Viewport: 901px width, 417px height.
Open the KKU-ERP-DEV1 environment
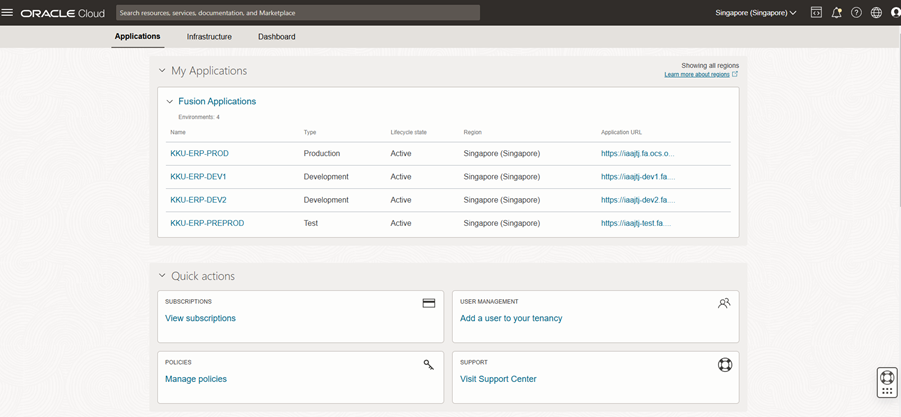coord(198,177)
